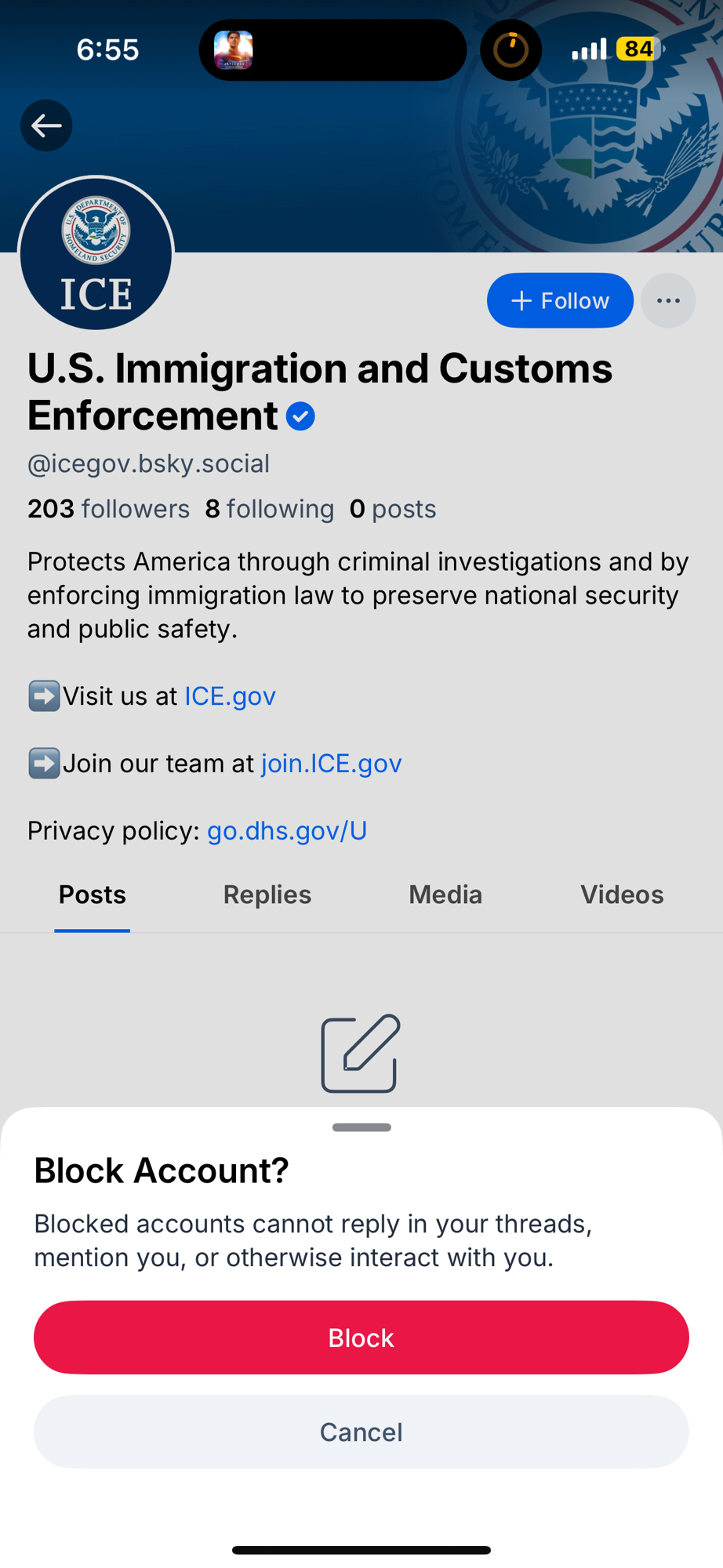Switch to the Media tab
Viewport: 723px width, 1568px height.
tap(445, 895)
